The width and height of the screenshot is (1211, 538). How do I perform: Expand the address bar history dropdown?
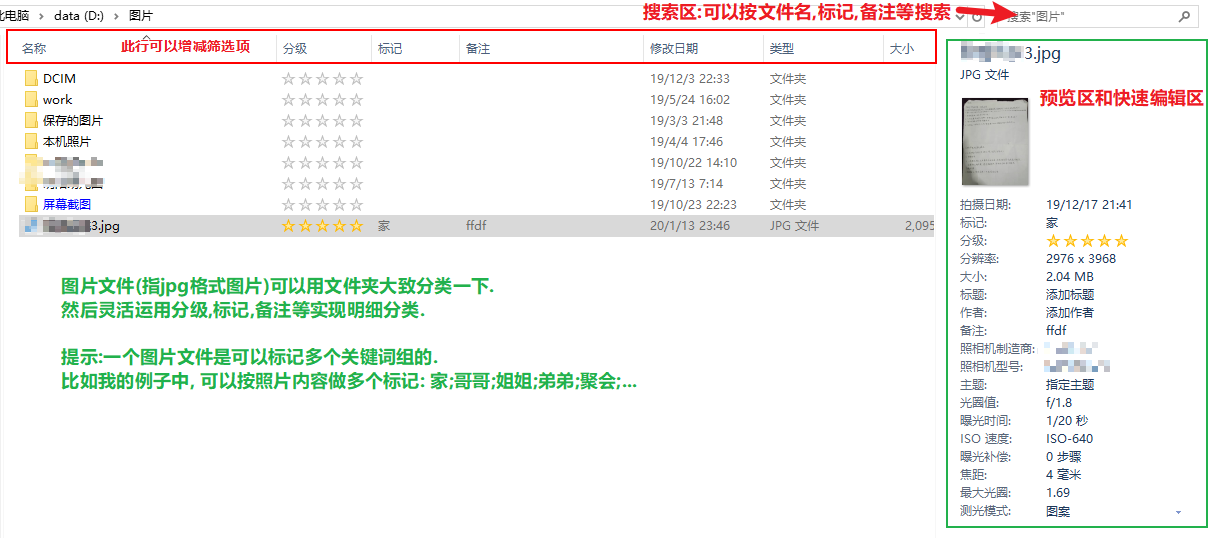click(960, 17)
